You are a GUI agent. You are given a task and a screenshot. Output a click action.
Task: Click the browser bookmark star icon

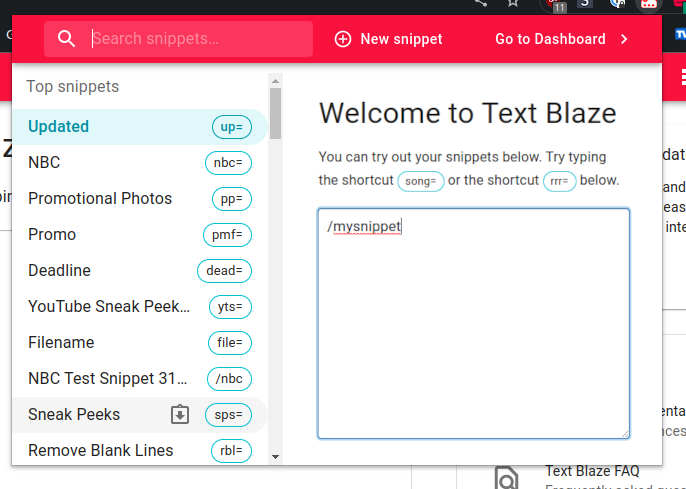(513, 3)
